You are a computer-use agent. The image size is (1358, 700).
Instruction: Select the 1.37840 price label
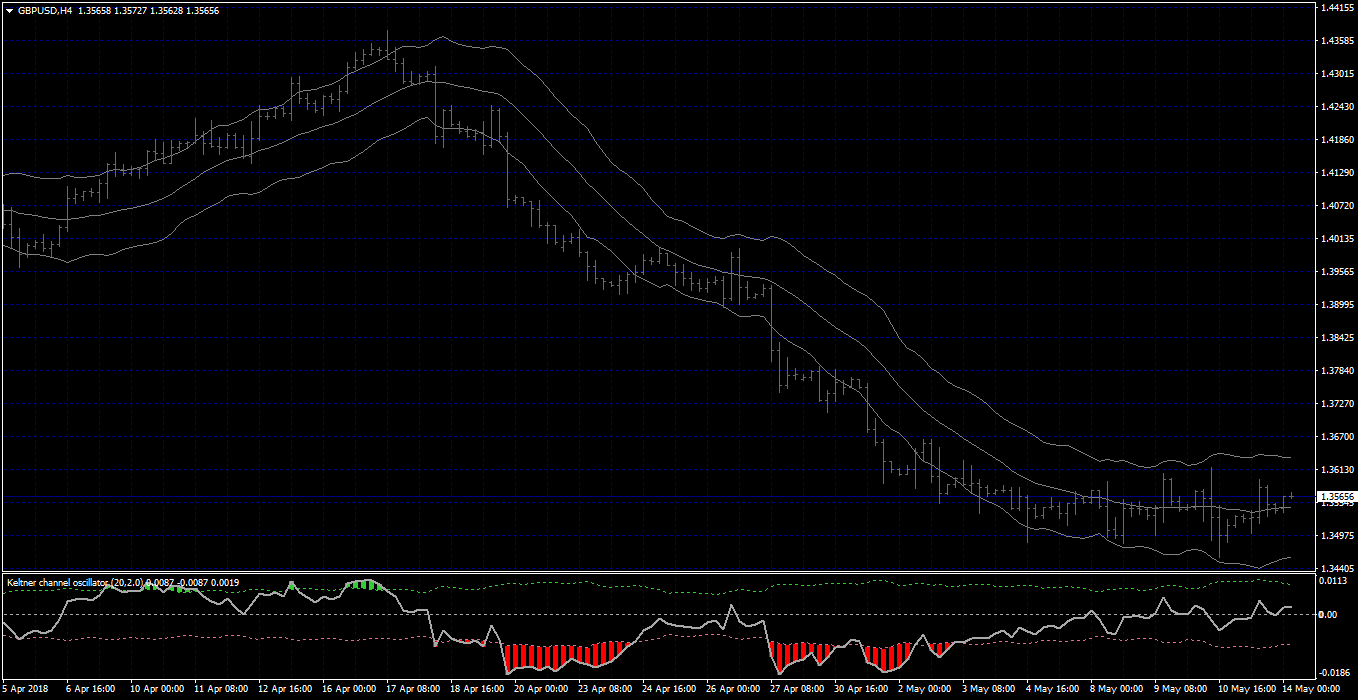[x=1336, y=371]
